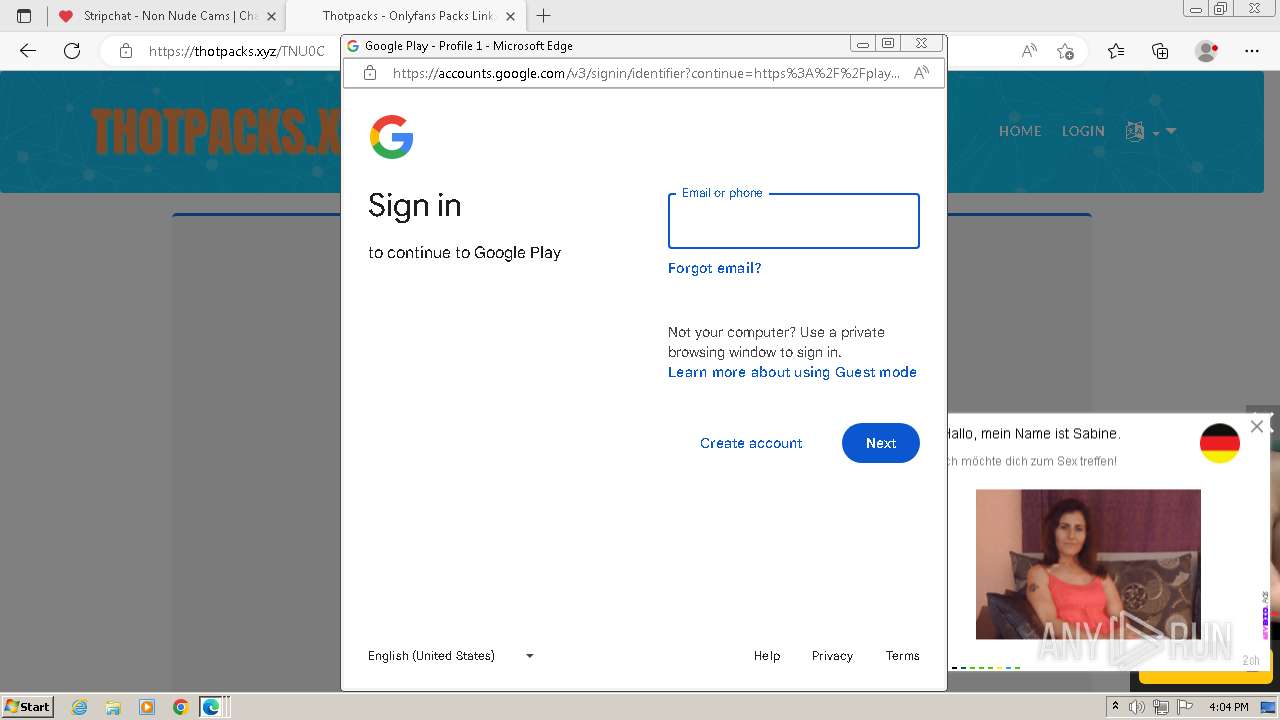
Task: Open the Privacy link
Action: (x=832, y=656)
